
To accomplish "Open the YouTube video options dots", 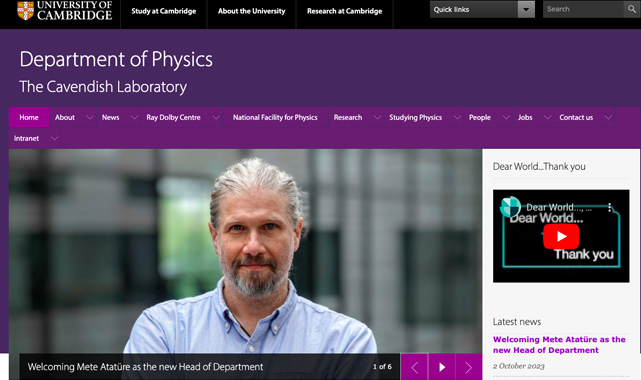I will pyautogui.click(x=609, y=208).
